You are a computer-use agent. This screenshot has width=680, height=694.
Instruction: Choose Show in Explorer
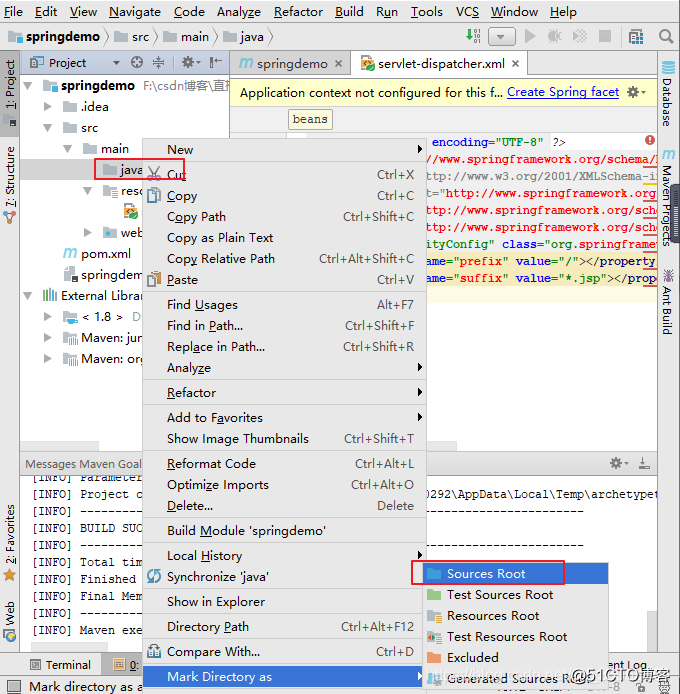pyautogui.click(x=284, y=601)
